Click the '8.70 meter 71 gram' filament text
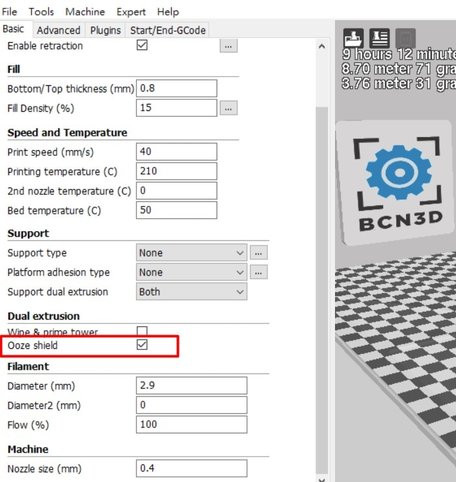 (x=399, y=69)
